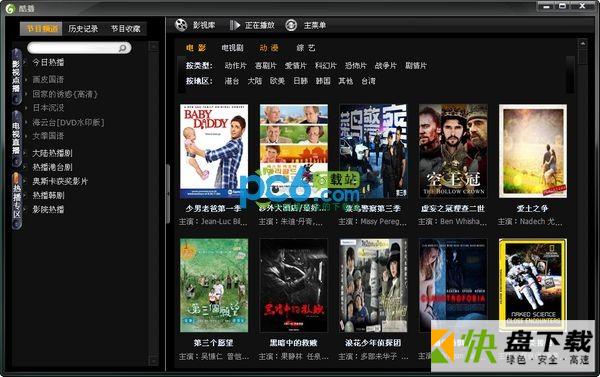
Task: Open the 综艺 category
Action: point(306,48)
